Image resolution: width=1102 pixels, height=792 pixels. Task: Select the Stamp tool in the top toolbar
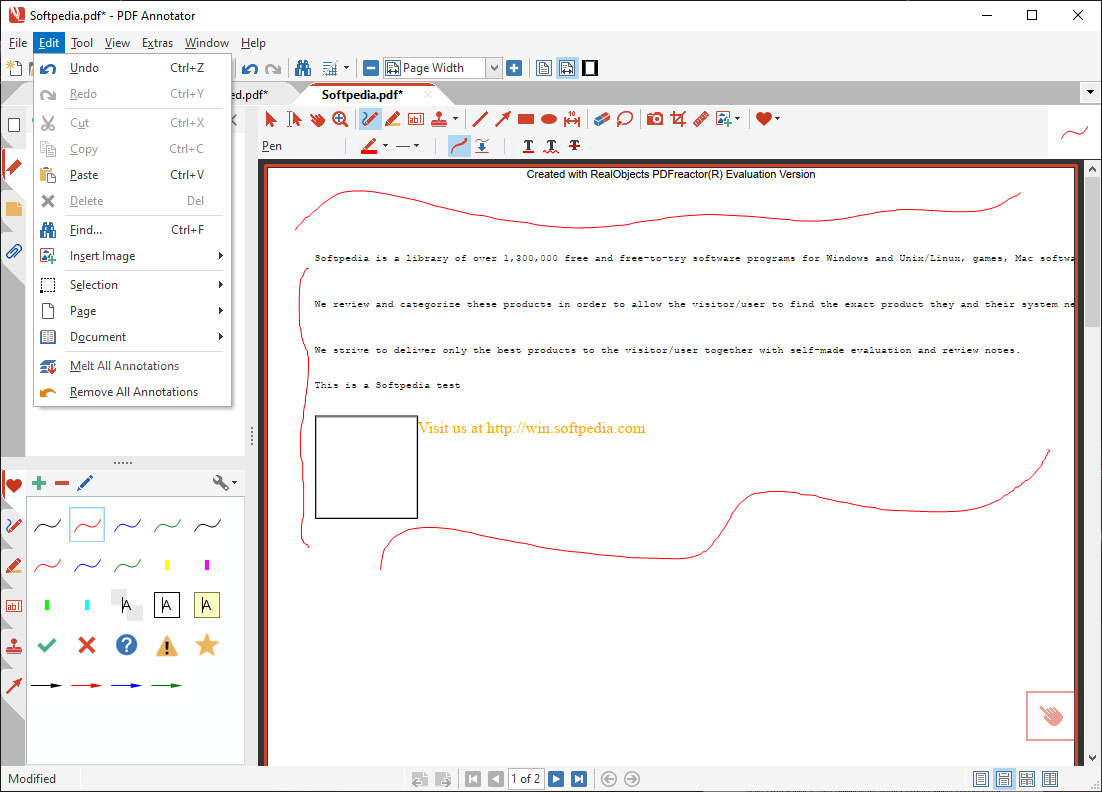point(438,119)
